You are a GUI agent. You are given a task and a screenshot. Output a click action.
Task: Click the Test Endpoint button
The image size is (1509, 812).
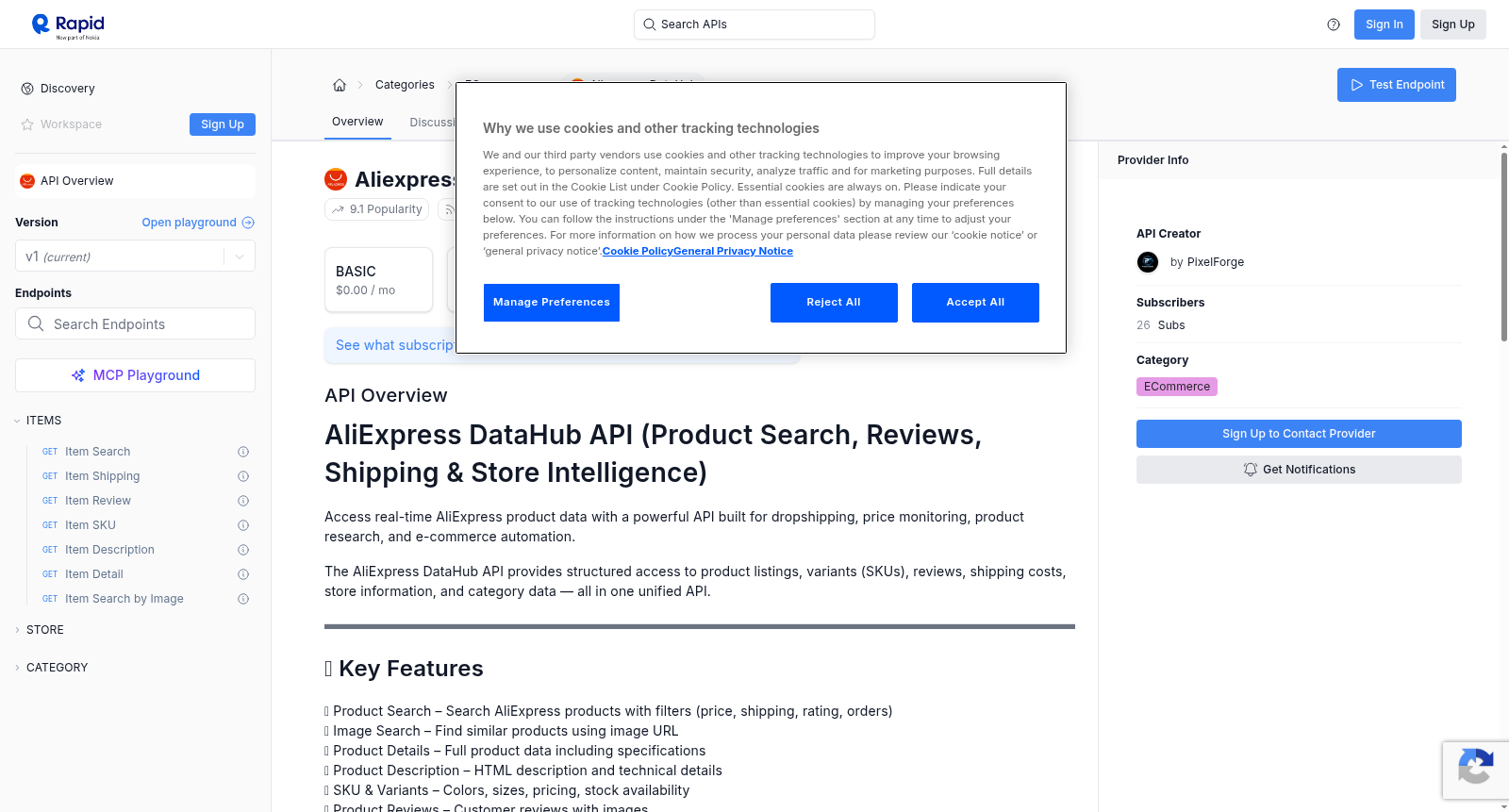pyautogui.click(x=1397, y=85)
